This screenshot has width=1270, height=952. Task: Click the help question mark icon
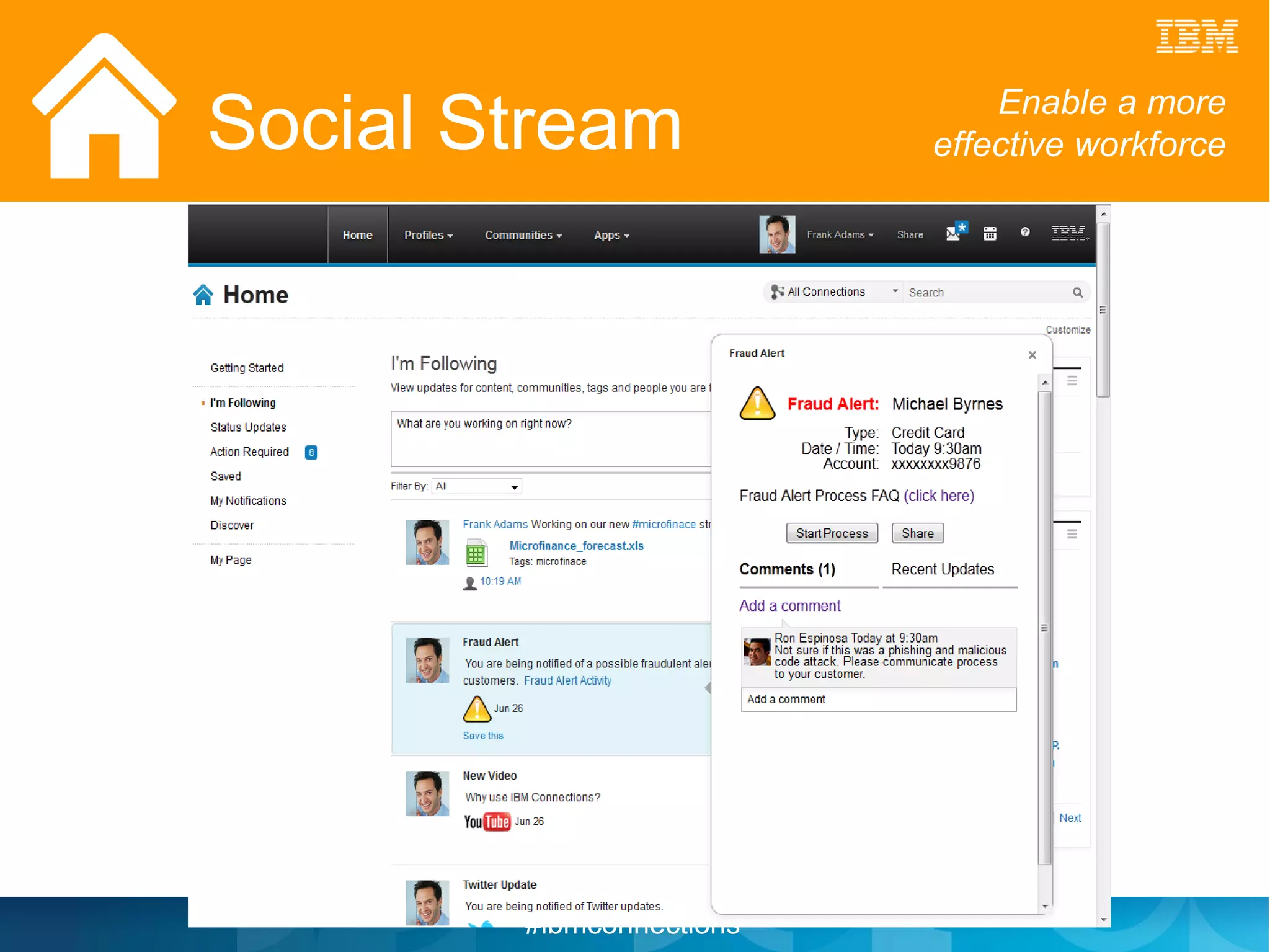[1025, 232]
